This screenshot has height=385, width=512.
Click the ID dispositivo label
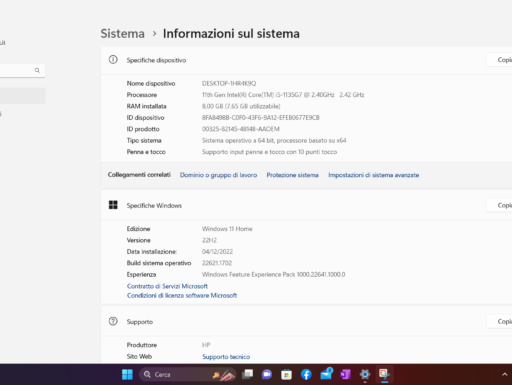[145, 117]
